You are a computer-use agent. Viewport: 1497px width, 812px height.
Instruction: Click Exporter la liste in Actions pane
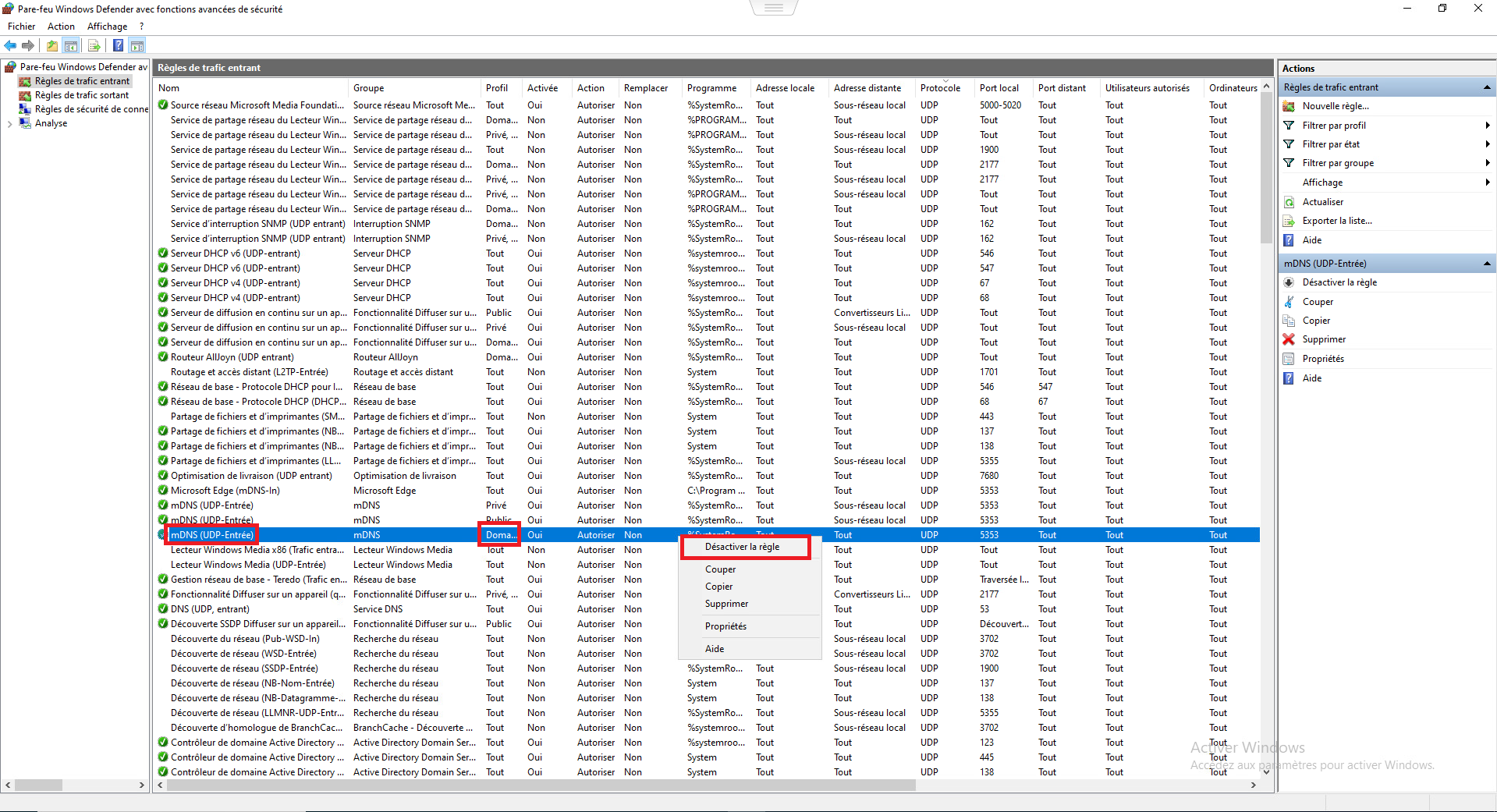point(1336,221)
